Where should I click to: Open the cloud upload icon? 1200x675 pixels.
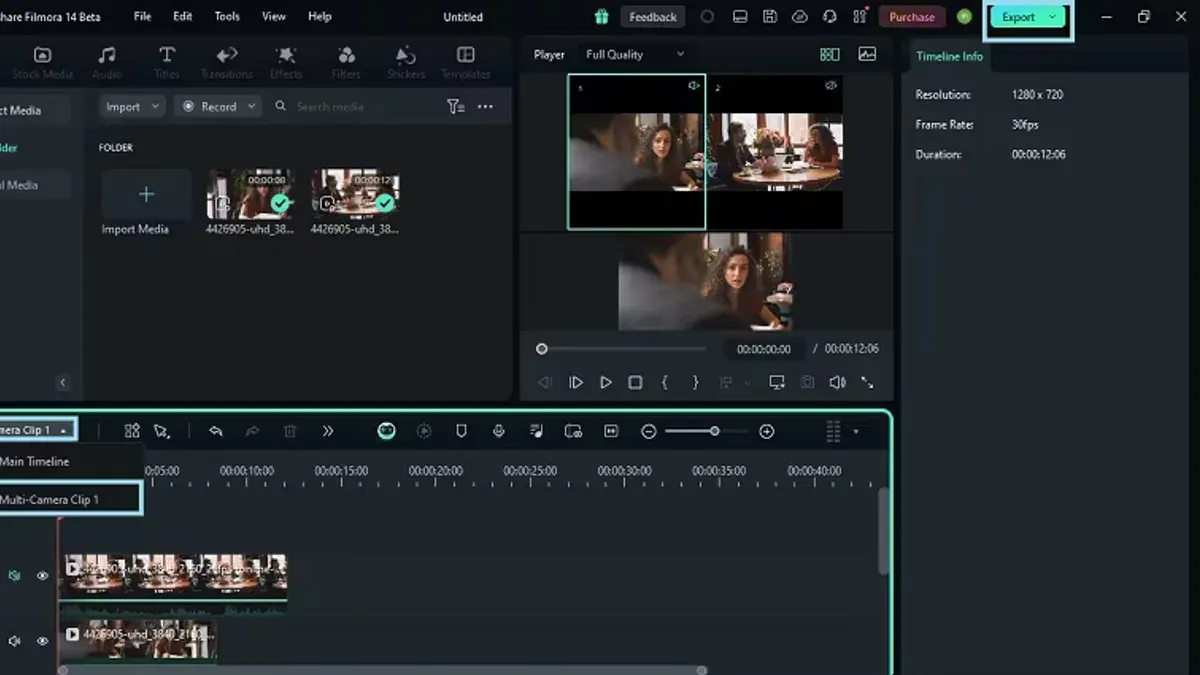coord(799,17)
